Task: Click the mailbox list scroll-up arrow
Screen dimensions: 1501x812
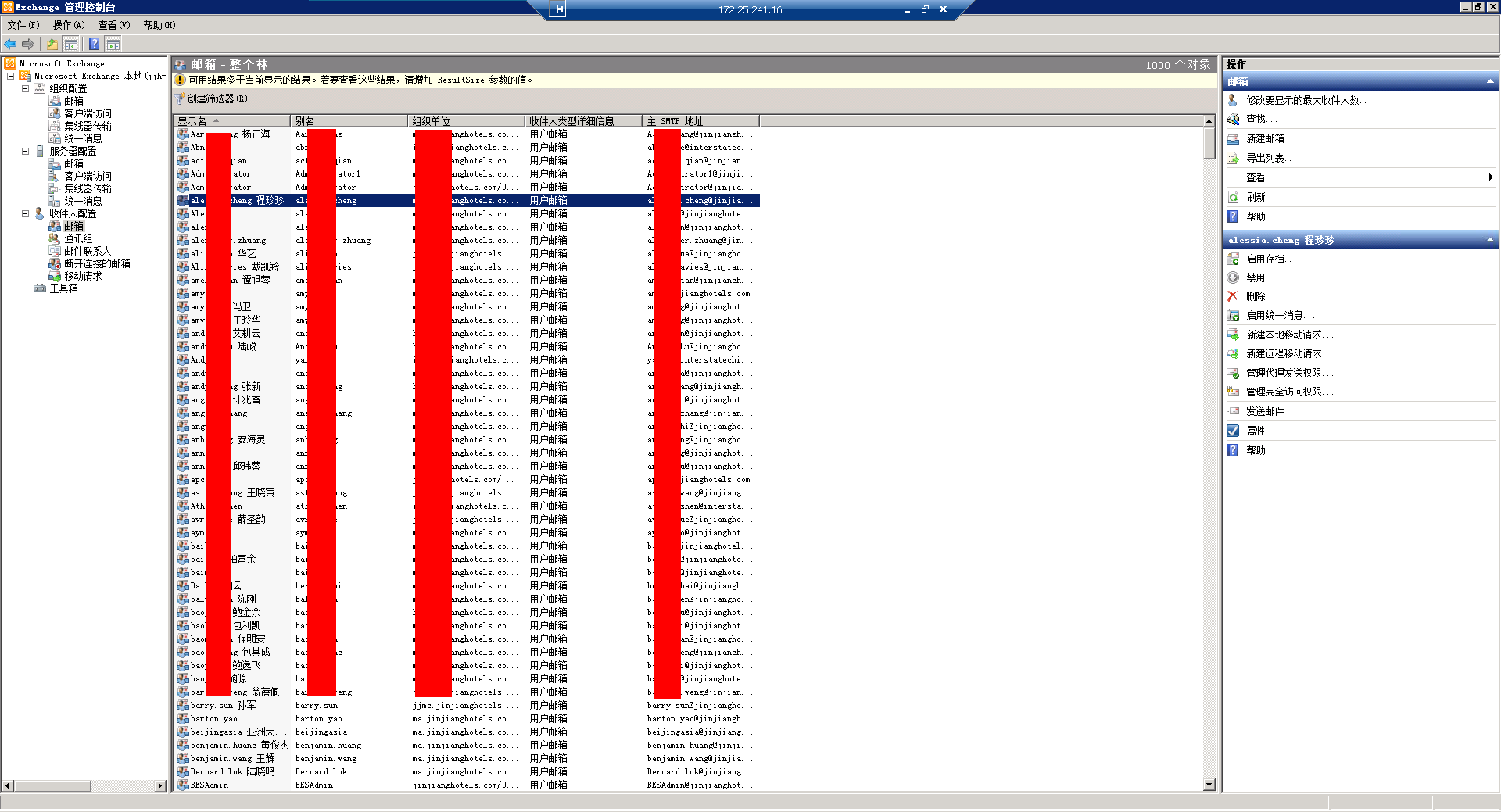Action: click(x=1209, y=121)
